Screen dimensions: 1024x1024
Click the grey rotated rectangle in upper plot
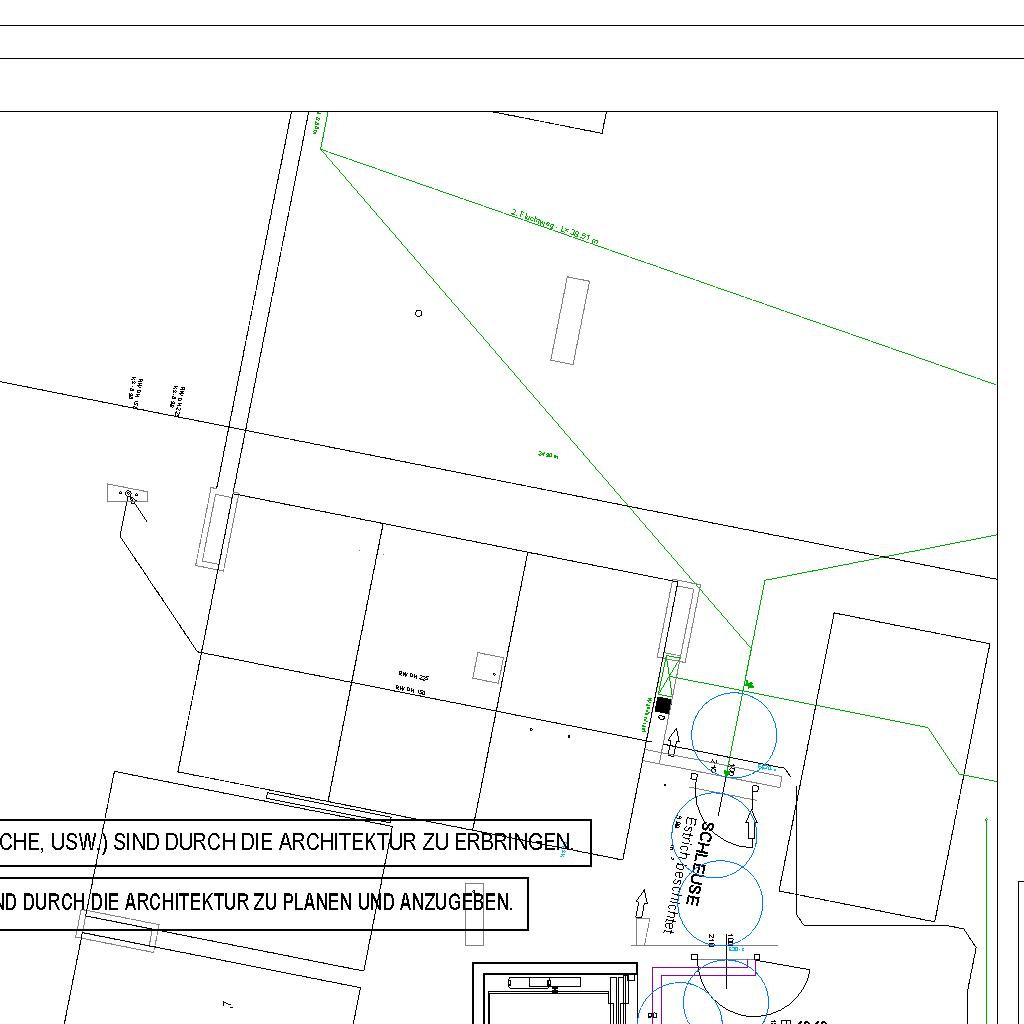pyautogui.click(x=570, y=321)
